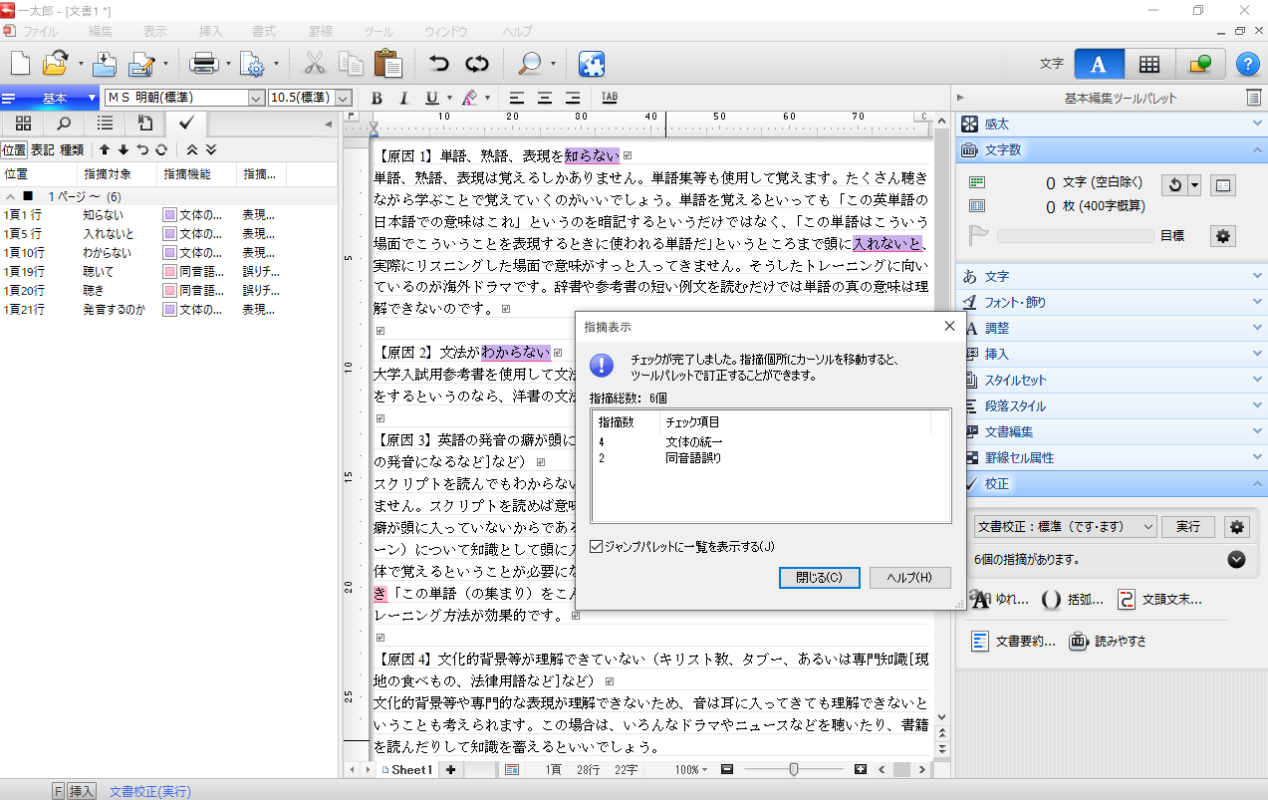Click the zoom slider in status bar
Viewport: 1268px width, 800px height.
[793, 770]
